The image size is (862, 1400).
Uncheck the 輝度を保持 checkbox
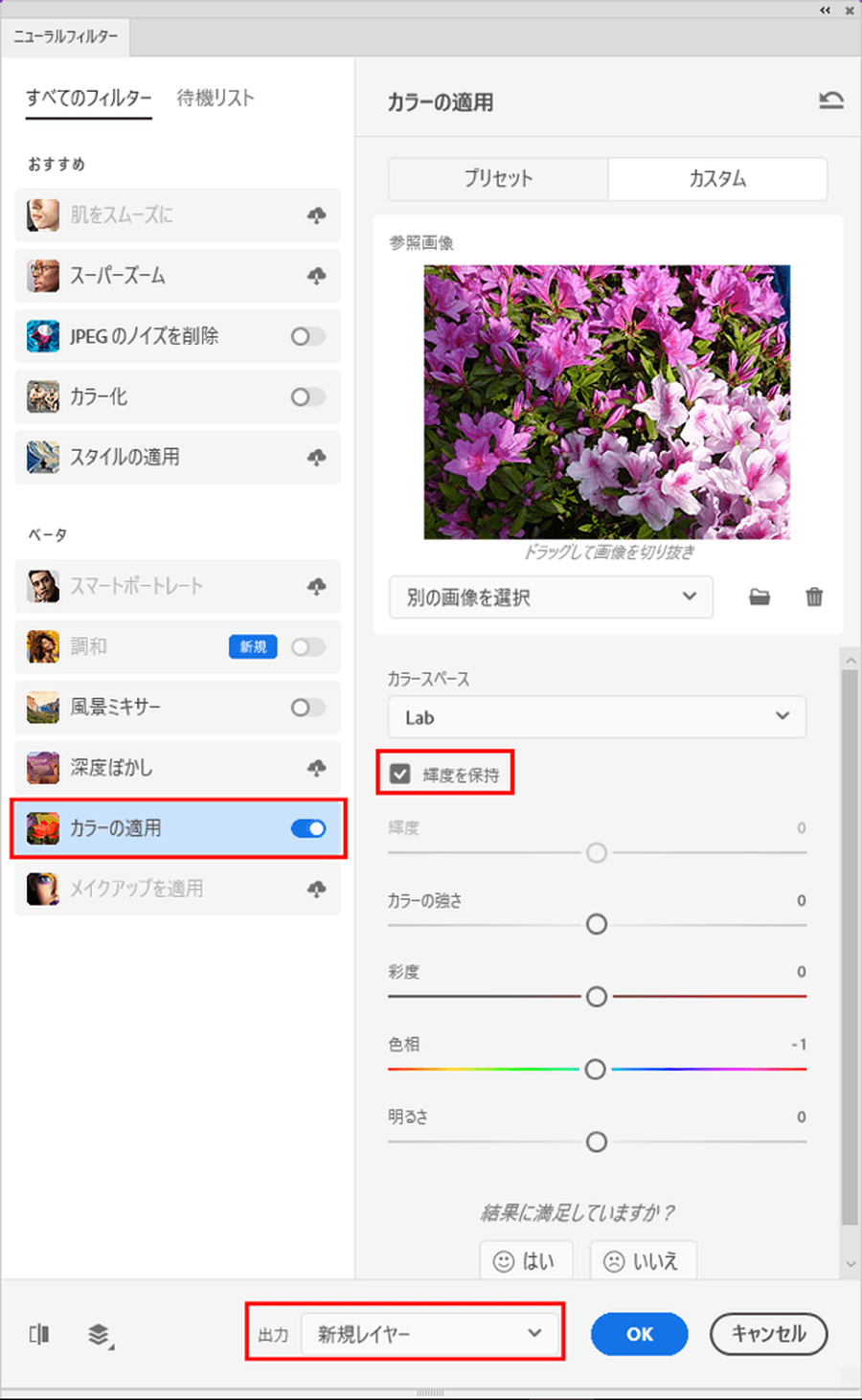point(400,774)
